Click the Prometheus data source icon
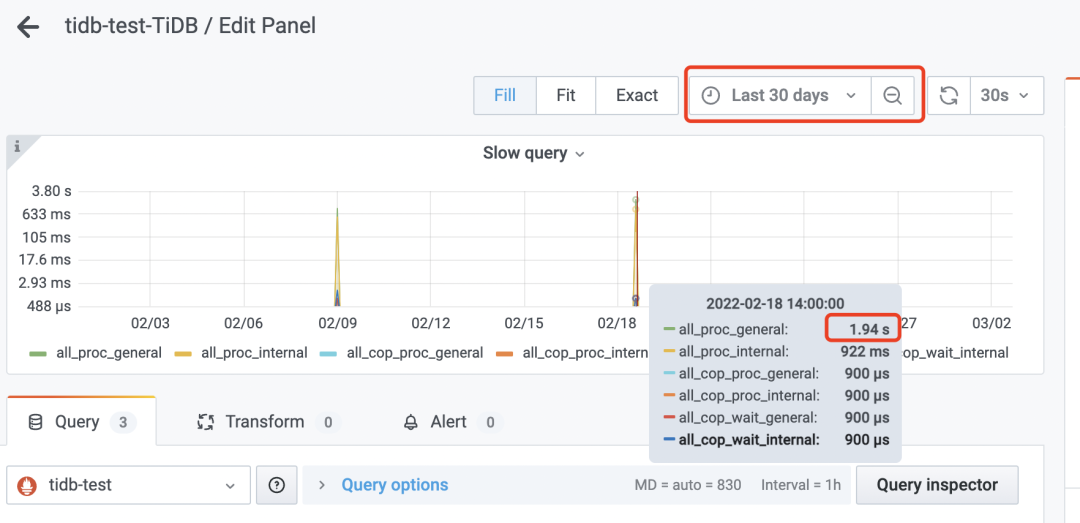The width and height of the screenshot is (1080, 523). click(29, 486)
